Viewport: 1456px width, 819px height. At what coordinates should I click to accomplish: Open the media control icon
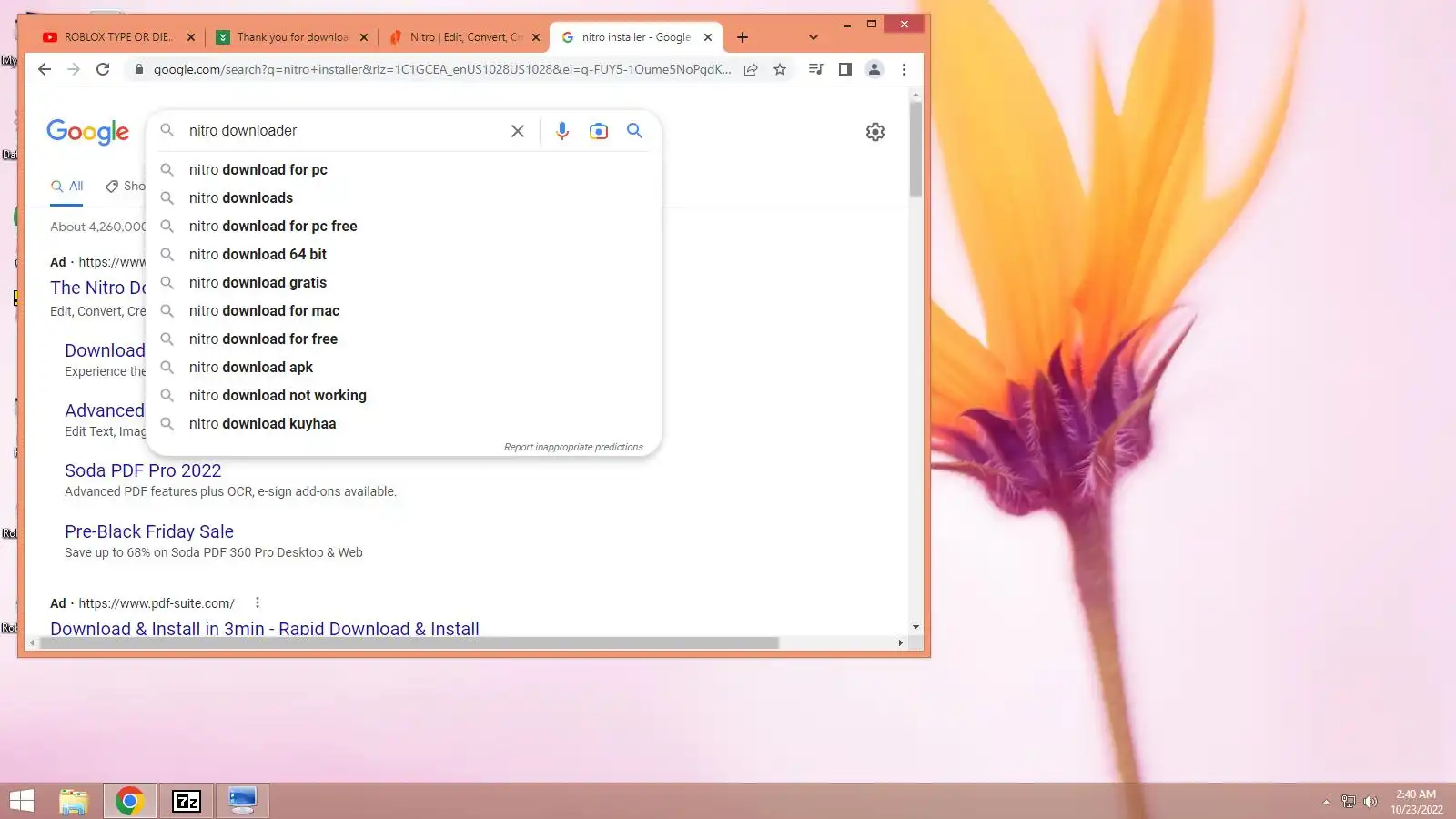click(815, 69)
